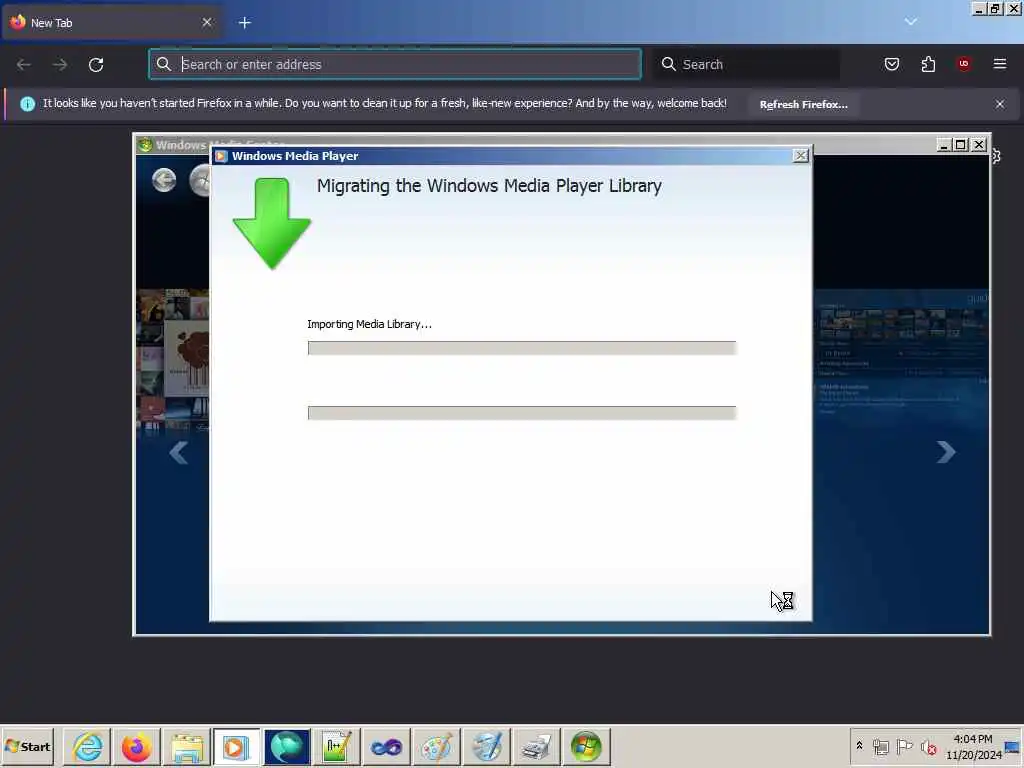The width and height of the screenshot is (1024, 768).
Task: Click the right arrow in Media Center
Action: click(946, 452)
